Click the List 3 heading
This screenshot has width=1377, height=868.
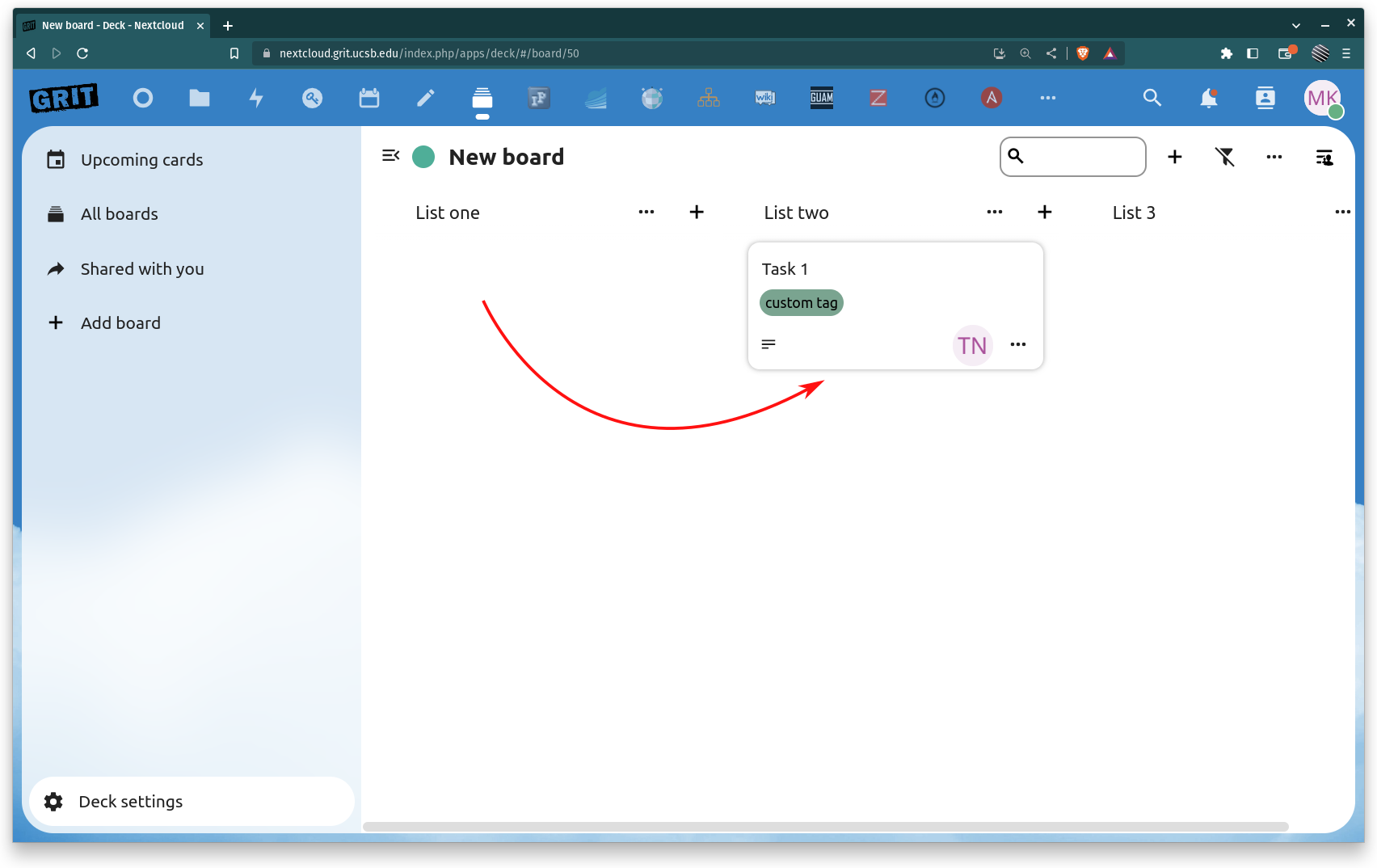(1134, 213)
